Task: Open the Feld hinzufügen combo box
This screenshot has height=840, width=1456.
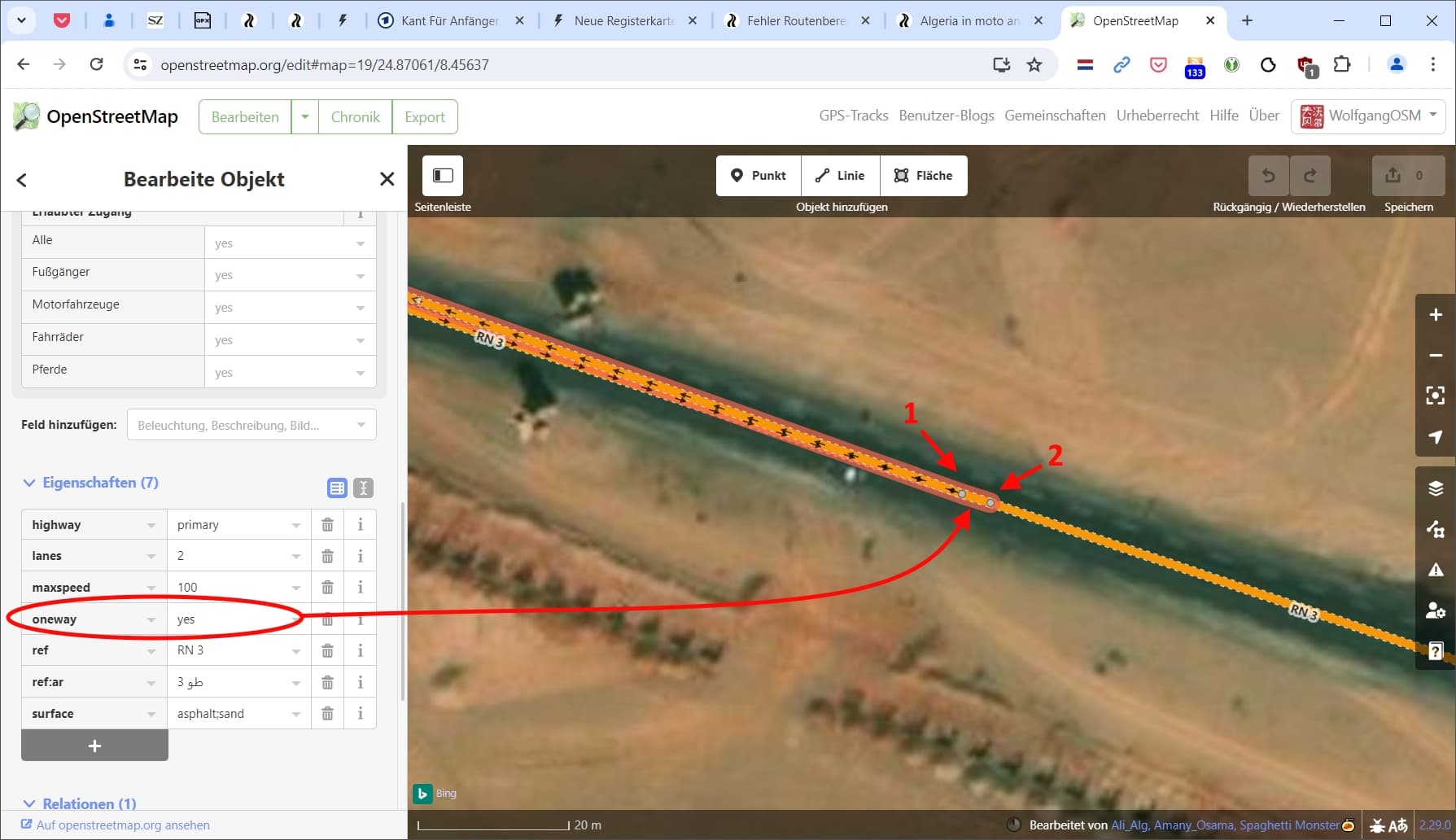Action: pos(251,425)
